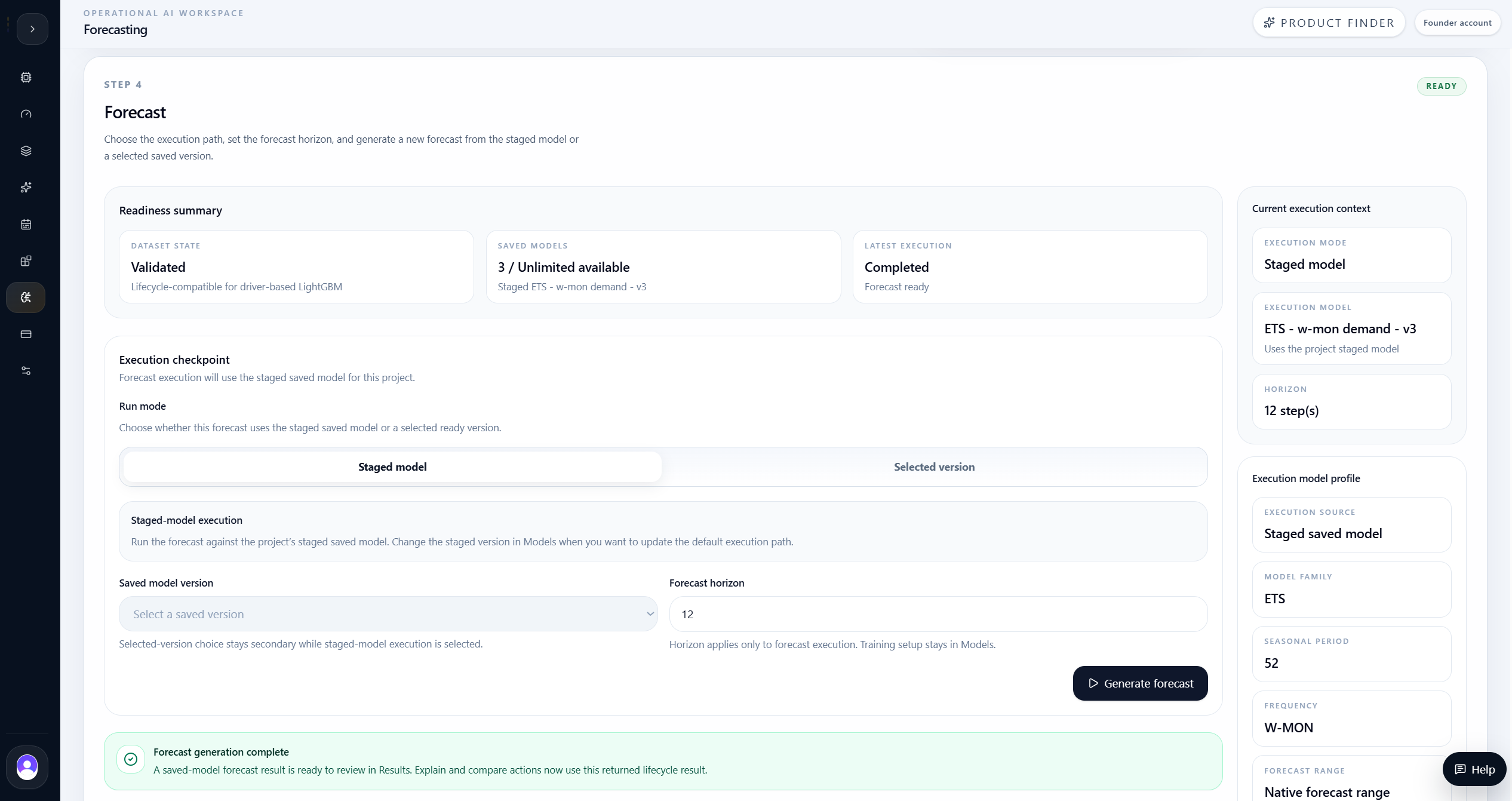The height and width of the screenshot is (801, 1512).
Task: Click 'Staged ETS - w-mon demand - v3' text
Action: pyautogui.click(x=571, y=287)
